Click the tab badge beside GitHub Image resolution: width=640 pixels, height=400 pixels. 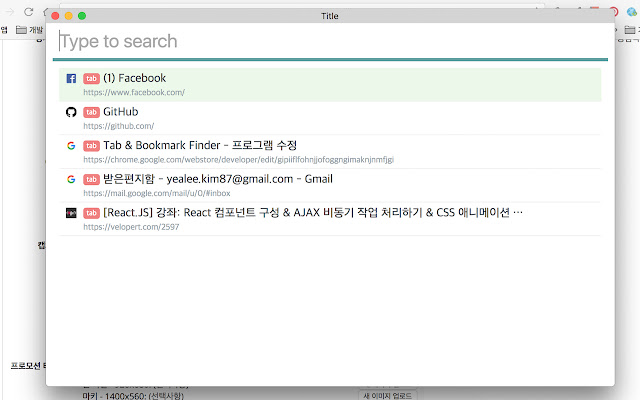coord(91,112)
